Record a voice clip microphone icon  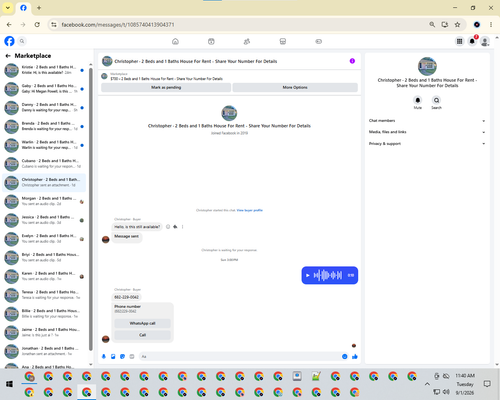[x=104, y=356]
